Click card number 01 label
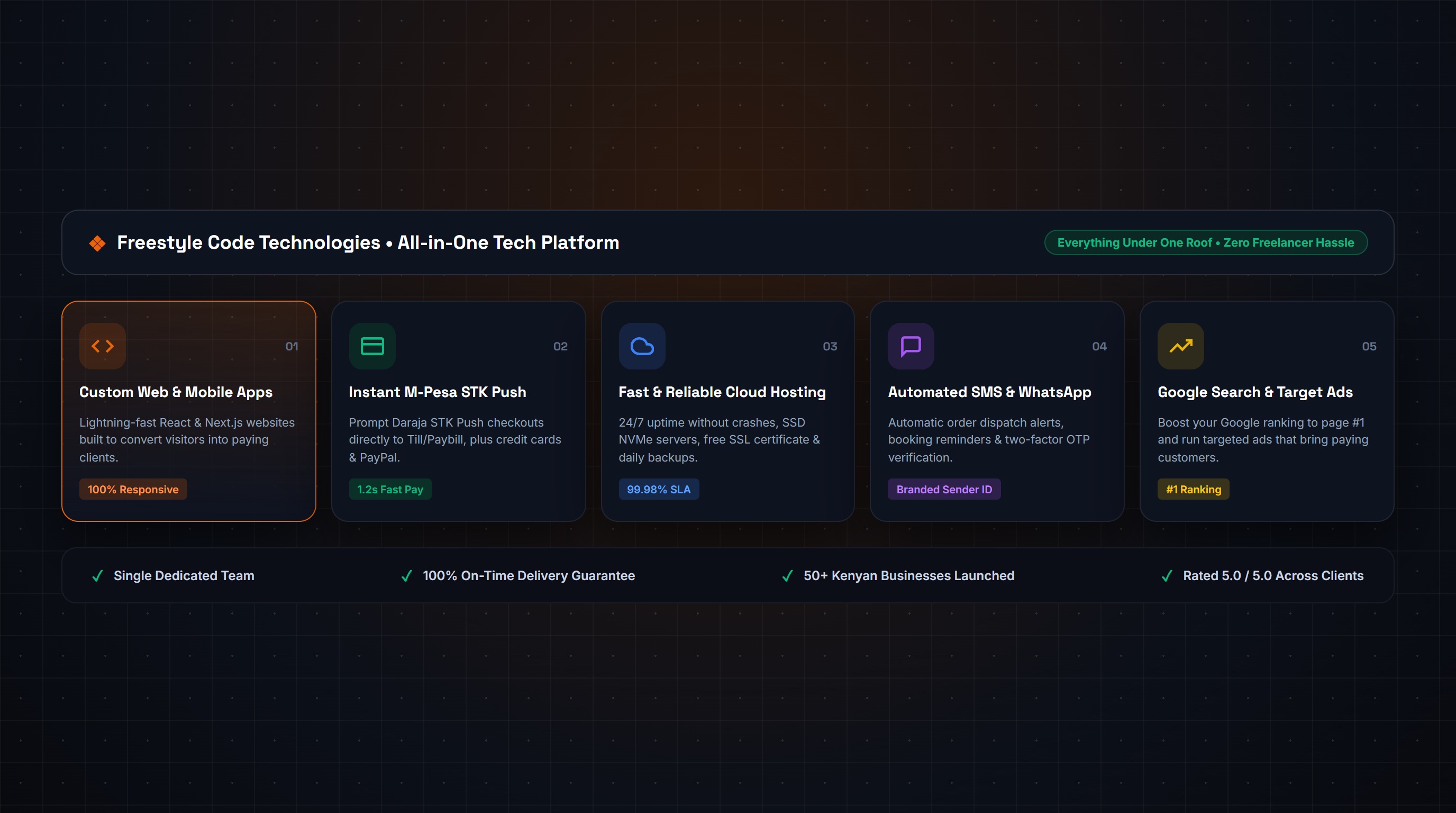 (x=292, y=346)
